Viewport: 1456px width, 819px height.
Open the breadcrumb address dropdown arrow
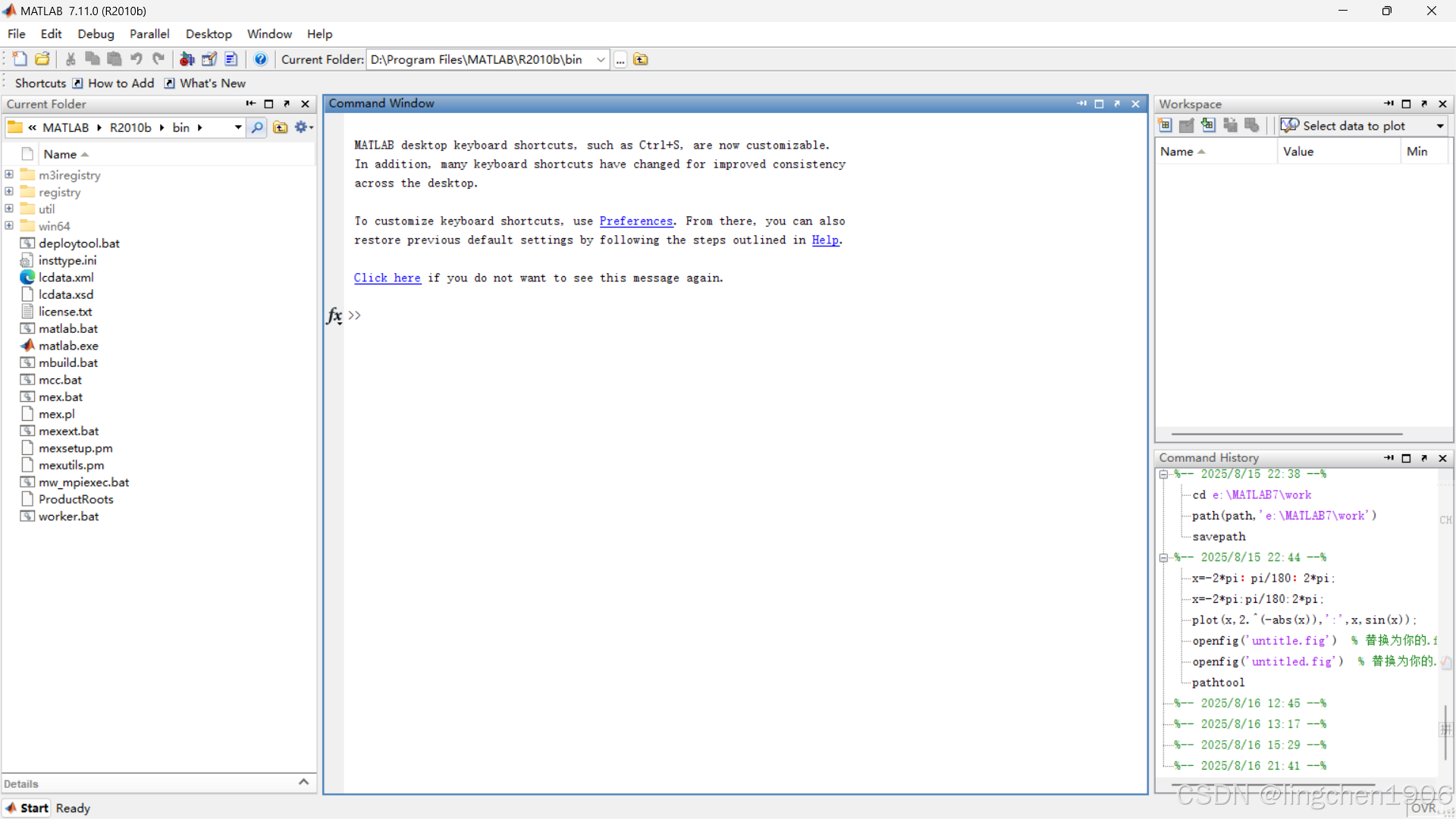(238, 127)
